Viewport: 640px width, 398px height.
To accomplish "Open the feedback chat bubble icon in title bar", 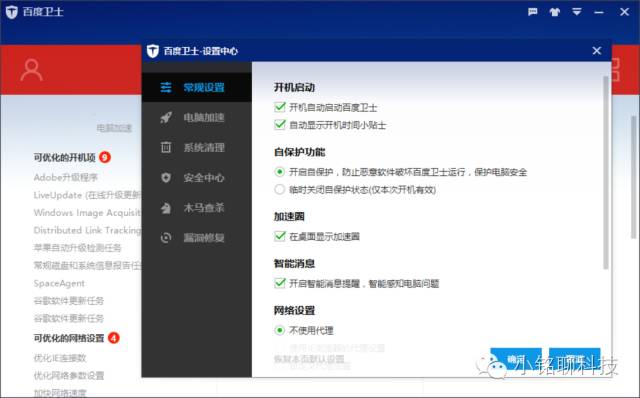I will (532, 12).
